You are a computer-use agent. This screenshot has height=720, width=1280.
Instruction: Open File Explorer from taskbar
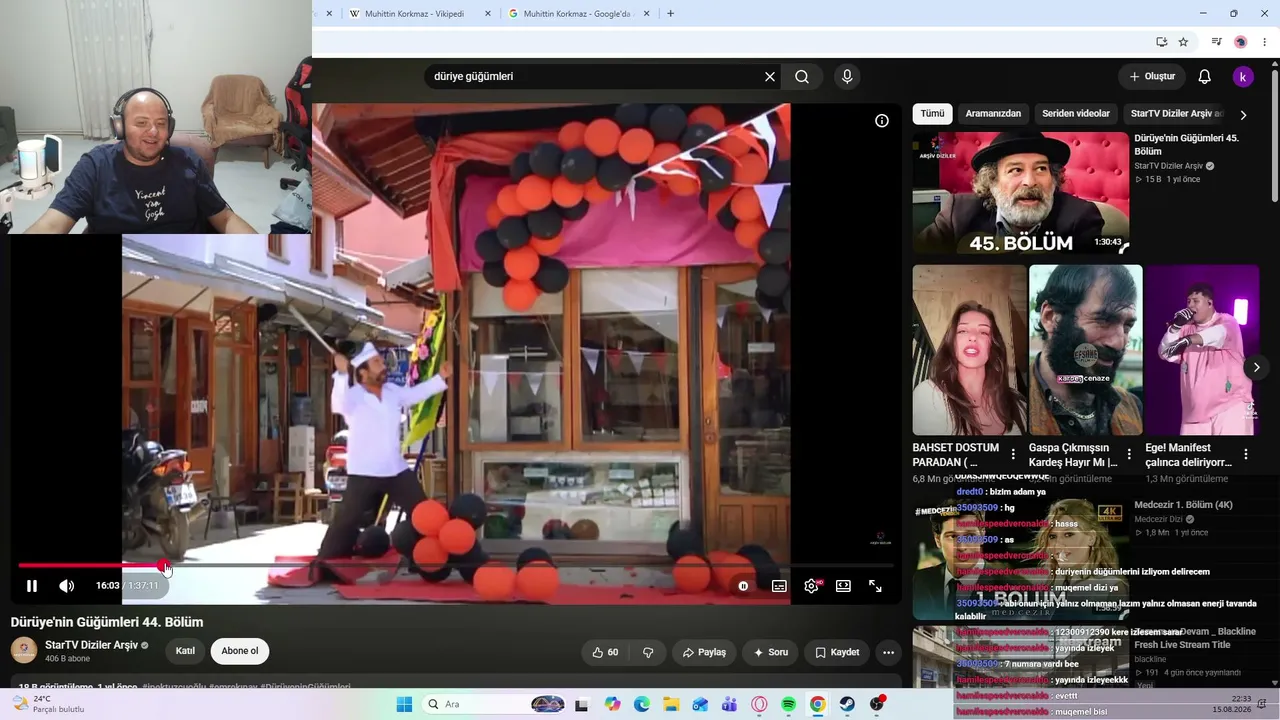pyautogui.click(x=671, y=704)
